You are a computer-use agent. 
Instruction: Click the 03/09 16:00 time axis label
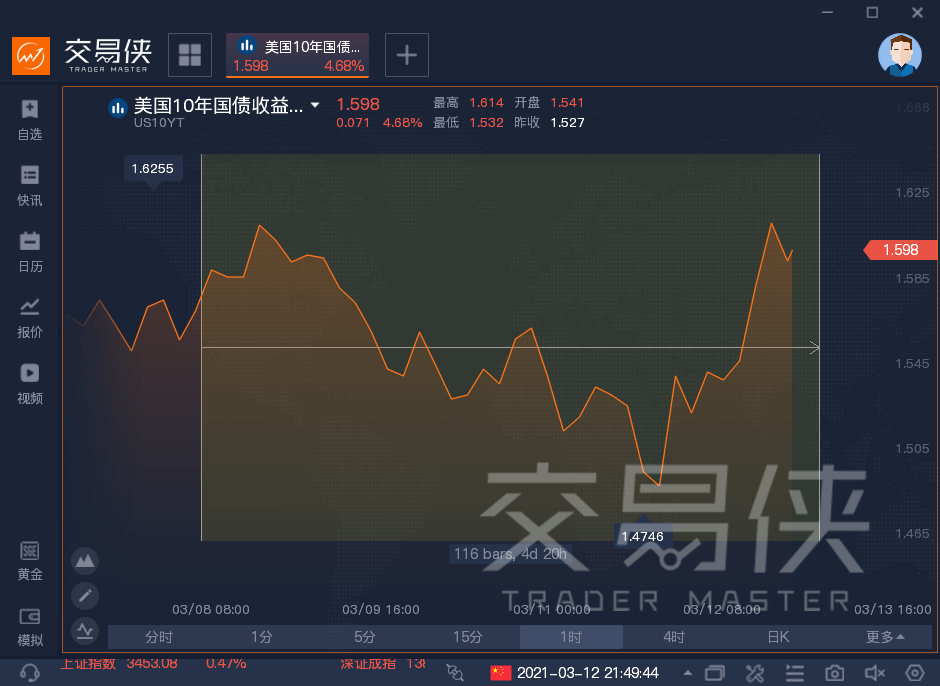coord(381,610)
